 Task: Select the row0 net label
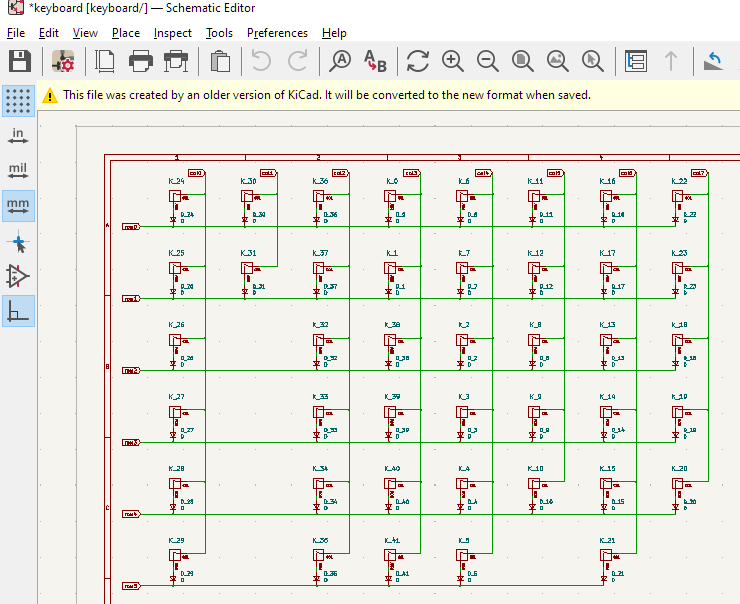[131, 227]
